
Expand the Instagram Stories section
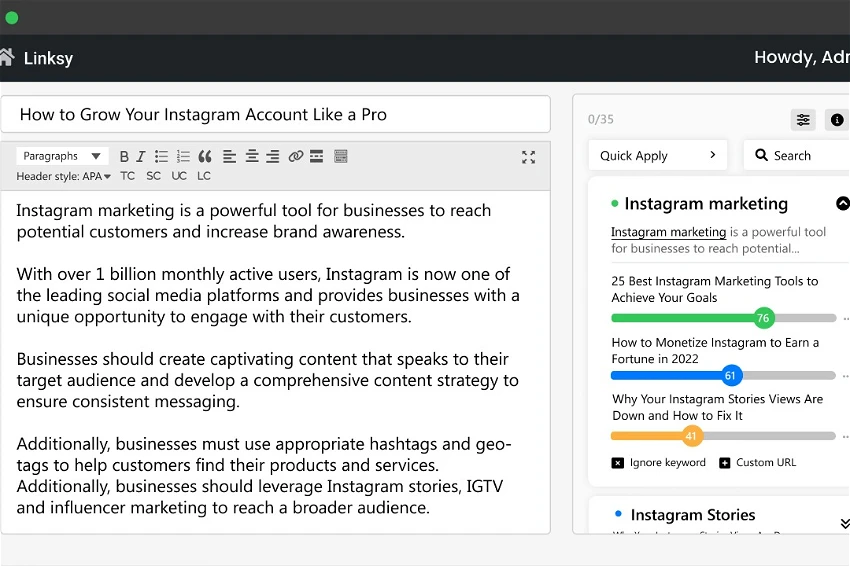click(x=843, y=522)
